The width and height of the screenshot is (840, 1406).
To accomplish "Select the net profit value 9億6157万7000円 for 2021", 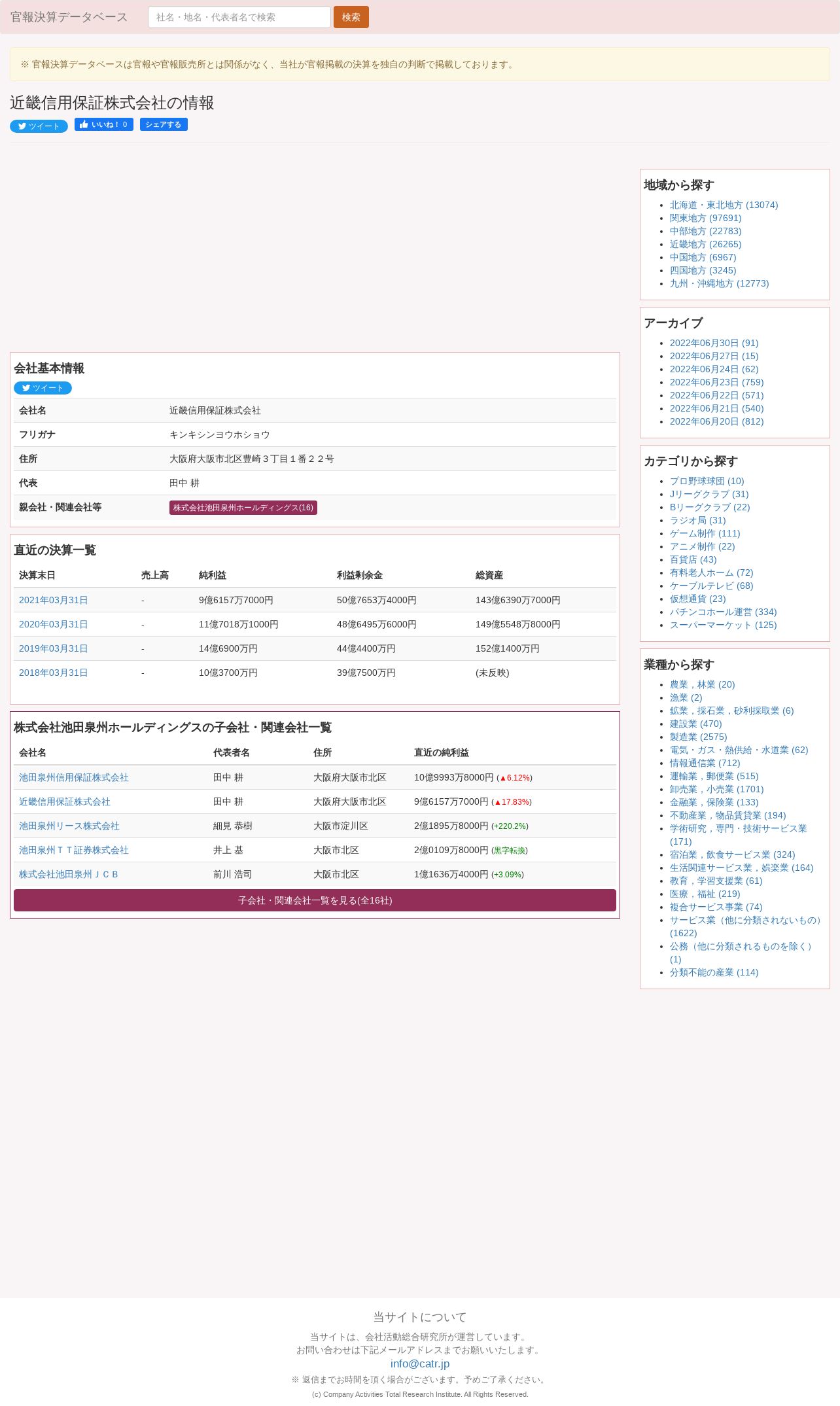I will [236, 600].
